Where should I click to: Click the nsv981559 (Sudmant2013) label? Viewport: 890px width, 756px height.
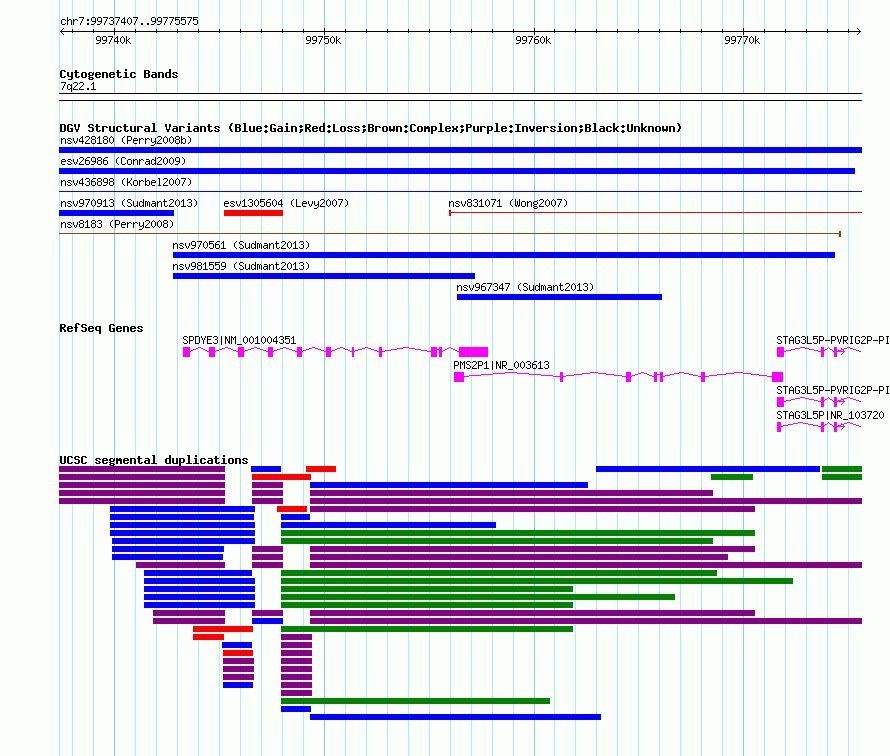coord(241,266)
